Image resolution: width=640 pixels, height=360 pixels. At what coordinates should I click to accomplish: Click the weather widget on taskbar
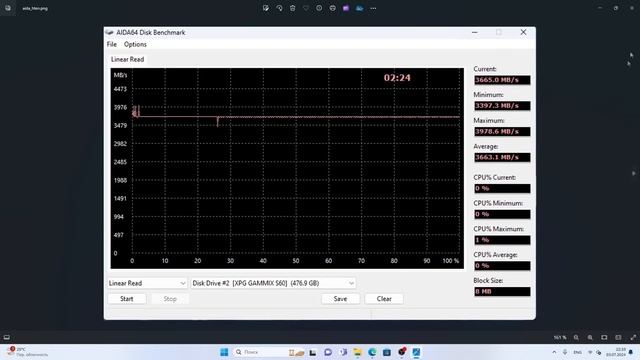[x=28, y=352]
